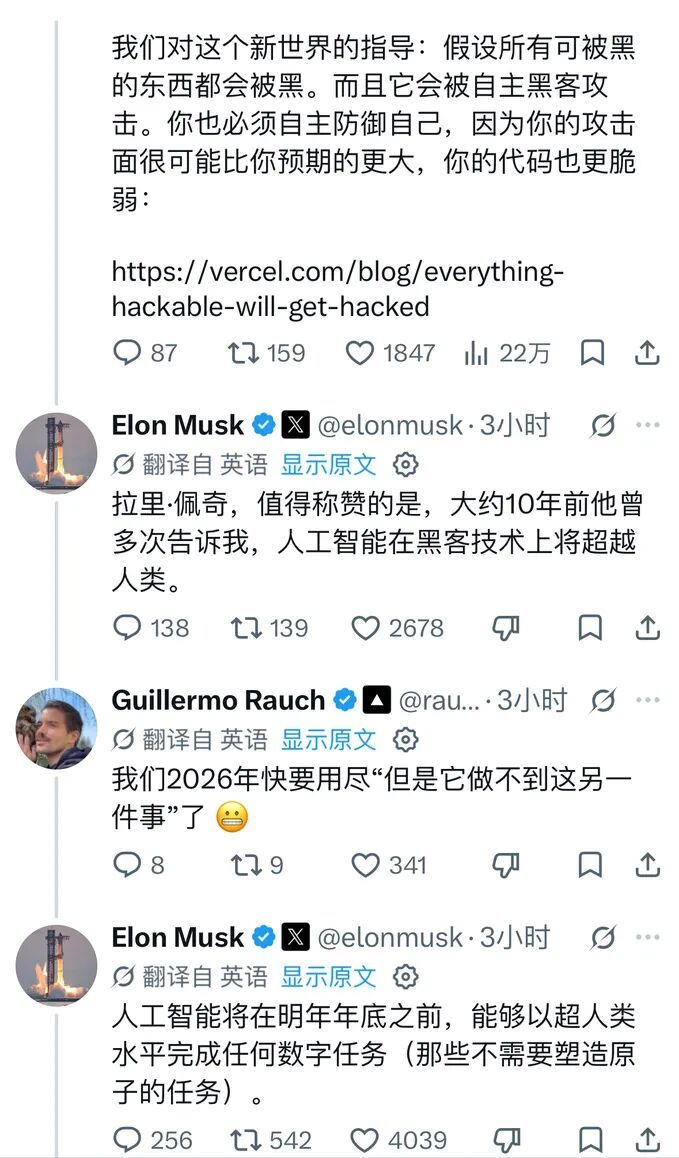Share the vercel blog tweet
679x1158 pixels.
pos(647,353)
